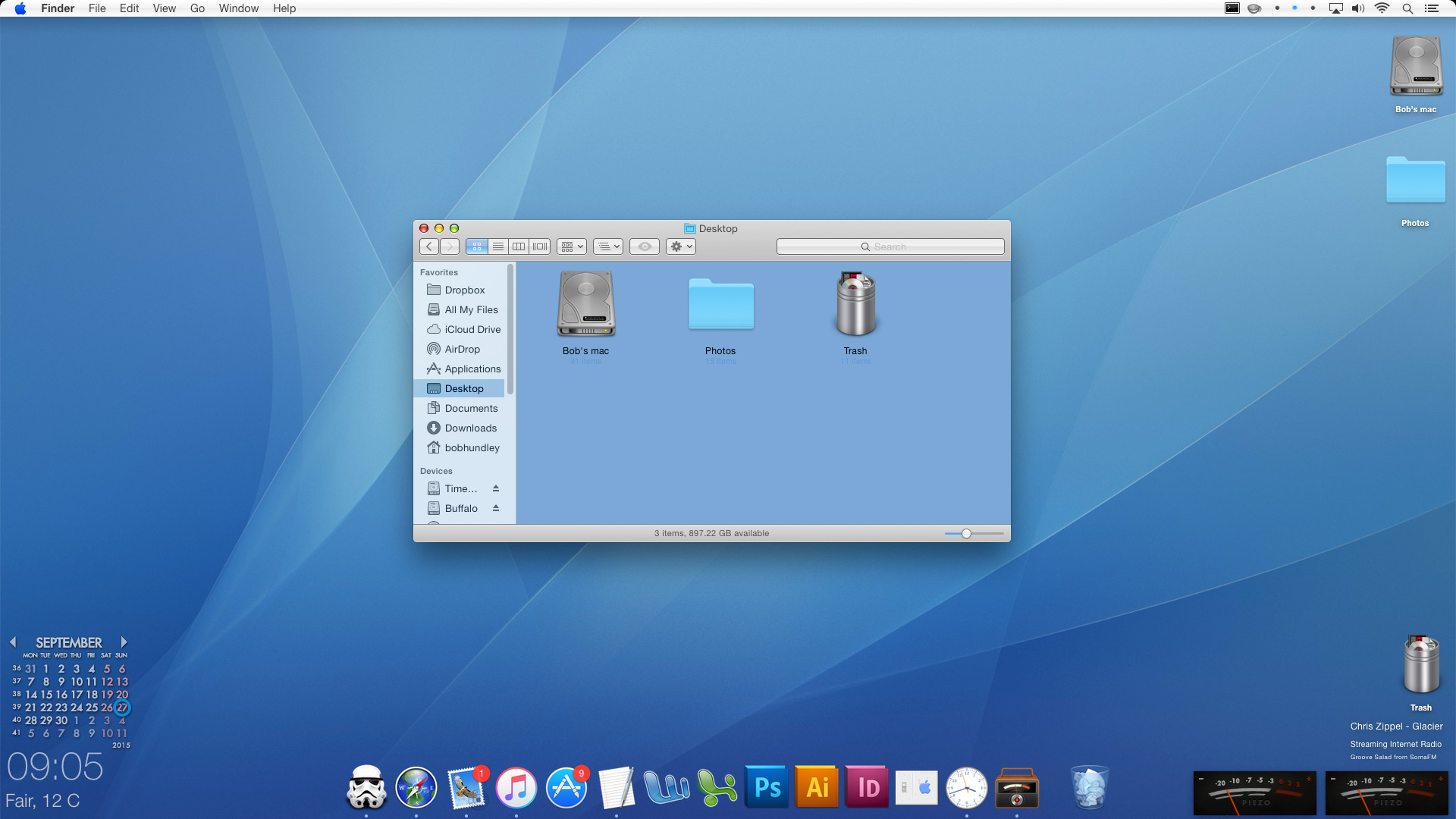Adjust the icon size slider
The image size is (1456, 819).
tap(966, 534)
